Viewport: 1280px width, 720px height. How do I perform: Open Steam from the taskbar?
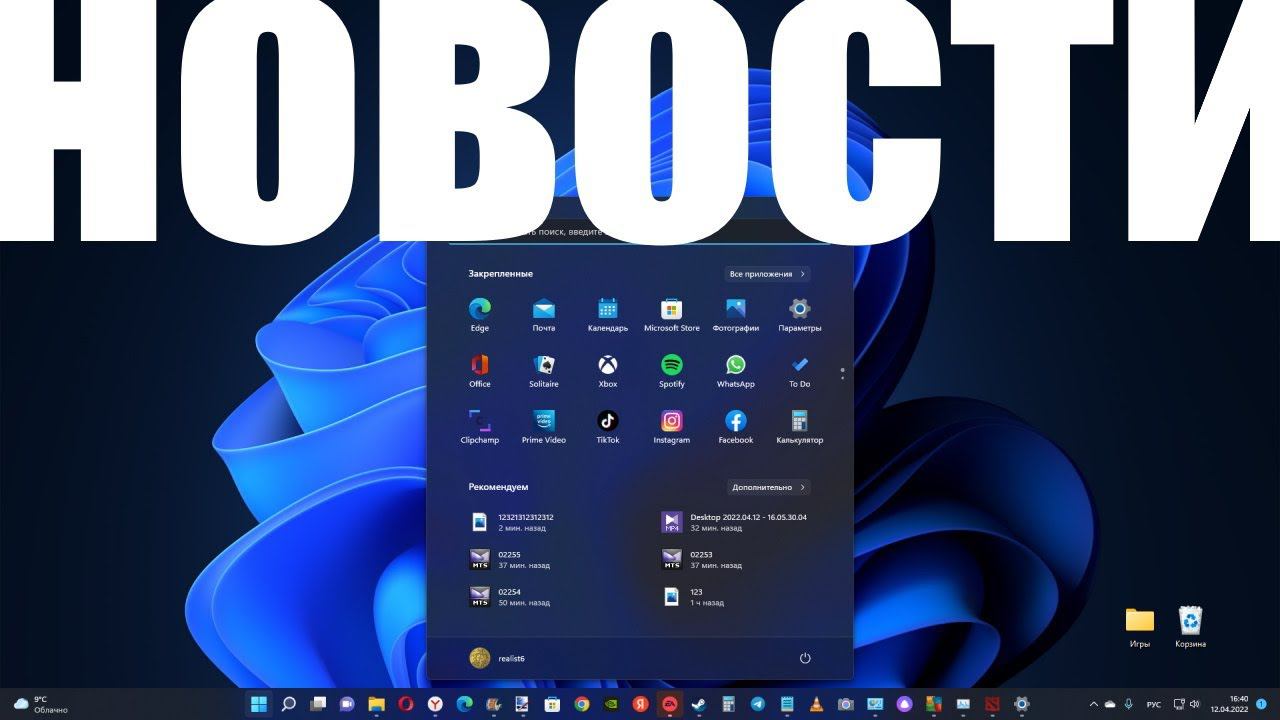click(699, 704)
